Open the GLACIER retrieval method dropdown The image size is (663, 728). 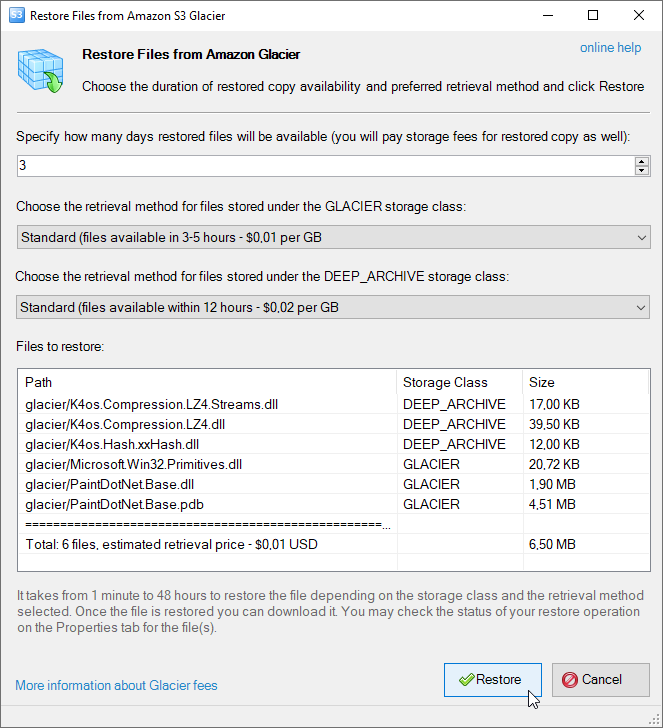pyautogui.click(x=333, y=237)
